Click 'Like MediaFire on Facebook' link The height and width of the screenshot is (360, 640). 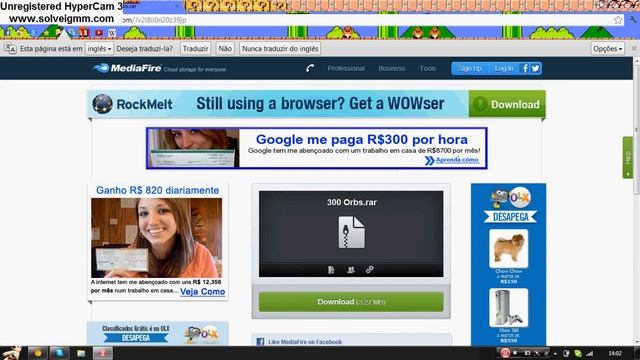pyautogui.click(x=305, y=342)
